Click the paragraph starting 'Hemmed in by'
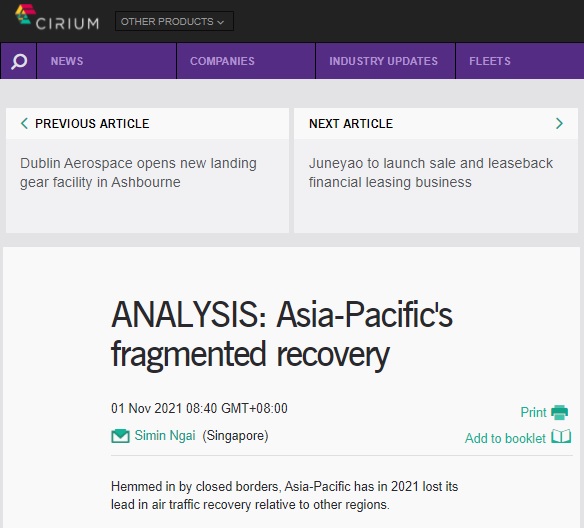Screen dimensions: 584x528 pyautogui.click(x=285, y=496)
